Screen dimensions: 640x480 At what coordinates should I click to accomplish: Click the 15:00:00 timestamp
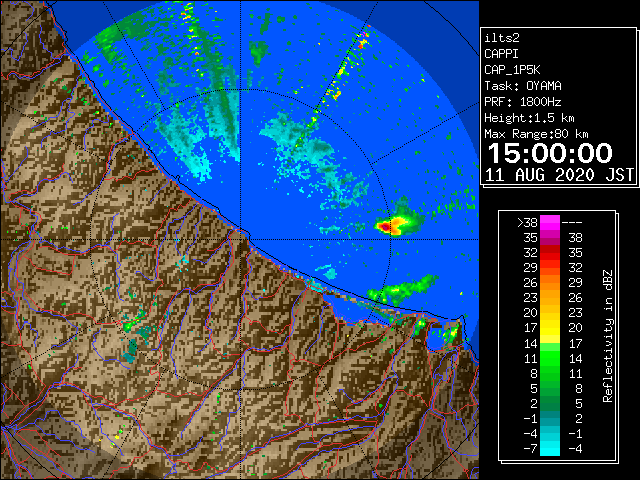(x=550, y=153)
